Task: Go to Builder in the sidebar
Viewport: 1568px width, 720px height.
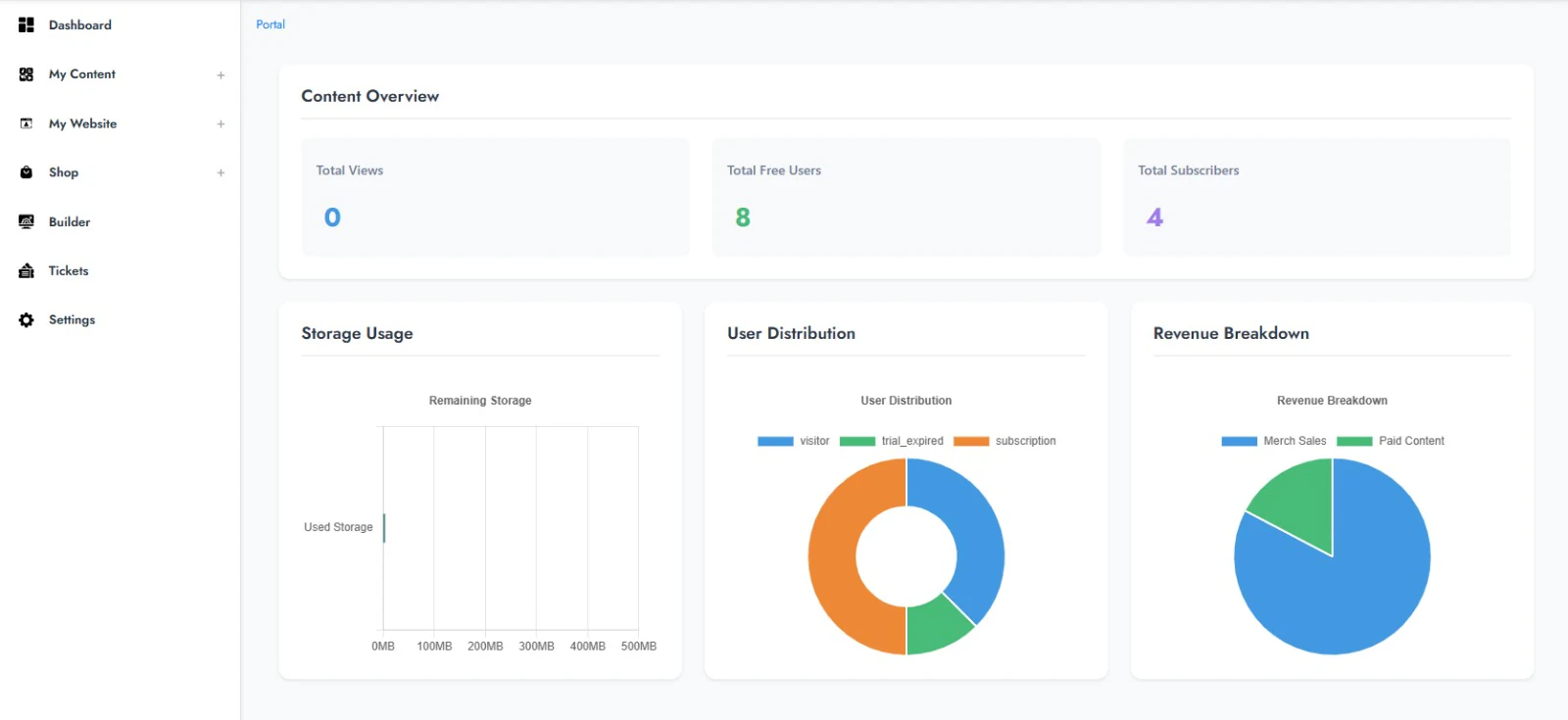Action: tap(70, 221)
